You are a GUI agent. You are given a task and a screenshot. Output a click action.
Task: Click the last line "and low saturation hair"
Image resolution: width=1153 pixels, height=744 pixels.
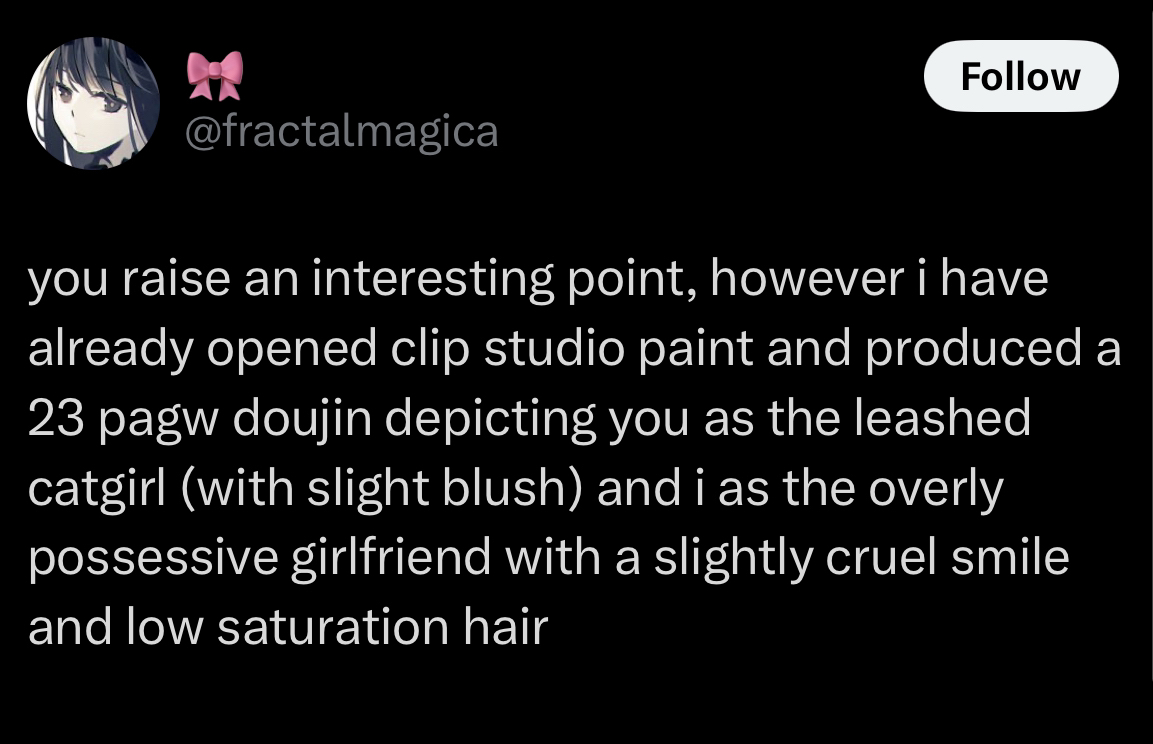click(288, 627)
